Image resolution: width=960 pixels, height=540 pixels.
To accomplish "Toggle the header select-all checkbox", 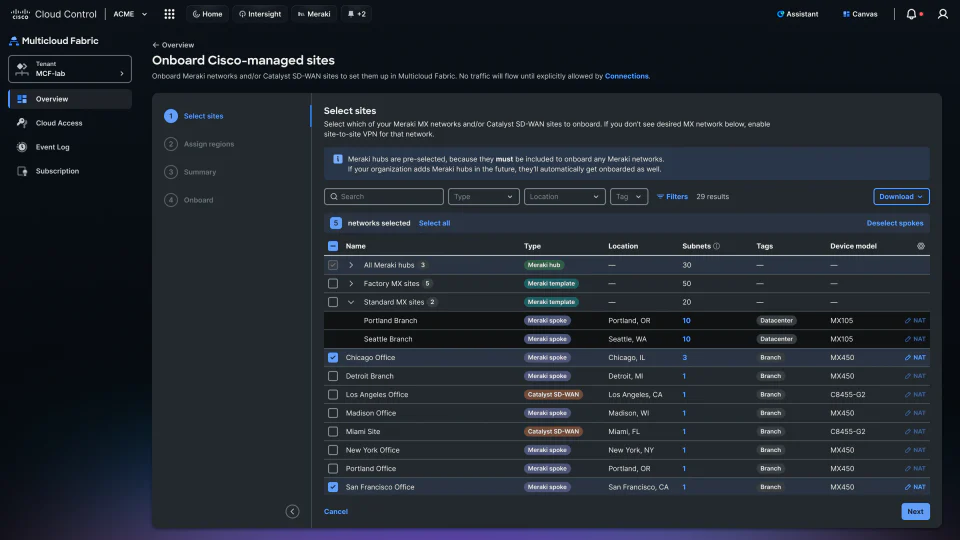I will point(333,246).
